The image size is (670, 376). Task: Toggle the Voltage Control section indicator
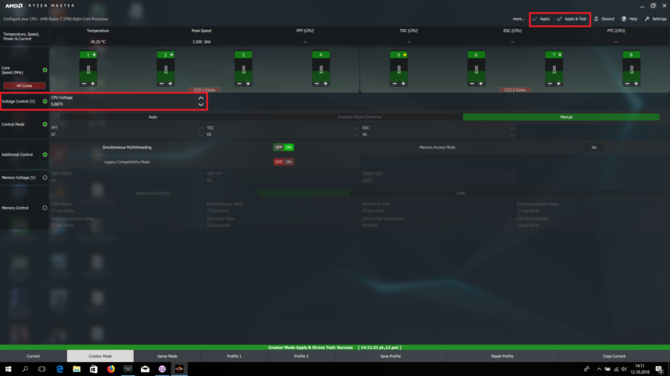coord(45,101)
